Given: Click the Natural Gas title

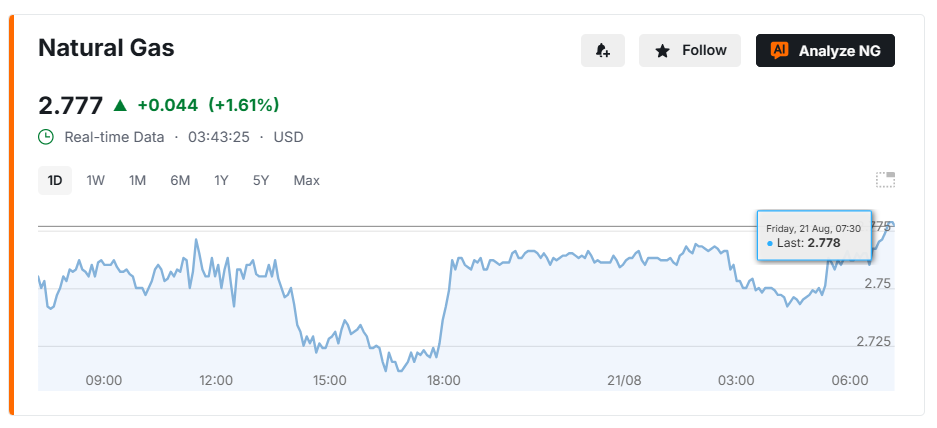Looking at the screenshot, I should pyautogui.click(x=106, y=47).
